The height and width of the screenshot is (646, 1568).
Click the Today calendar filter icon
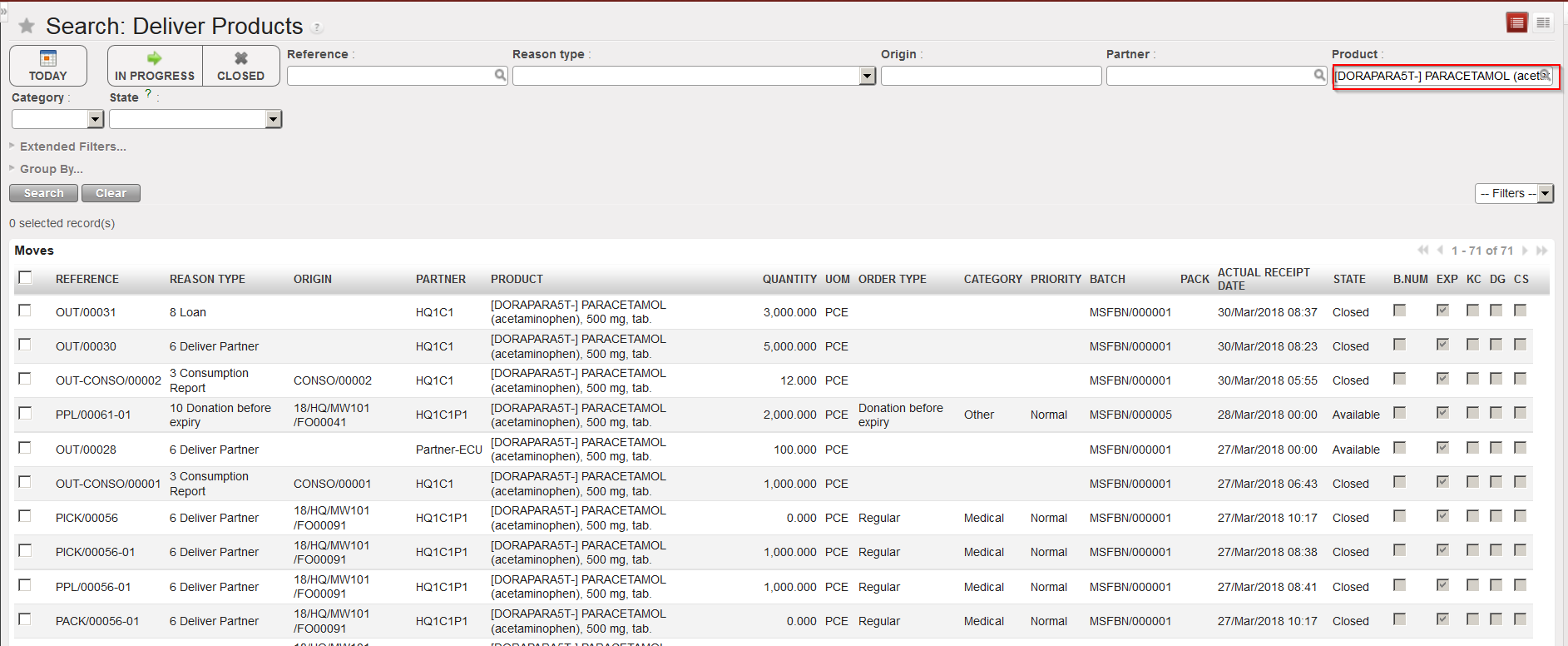point(48,58)
